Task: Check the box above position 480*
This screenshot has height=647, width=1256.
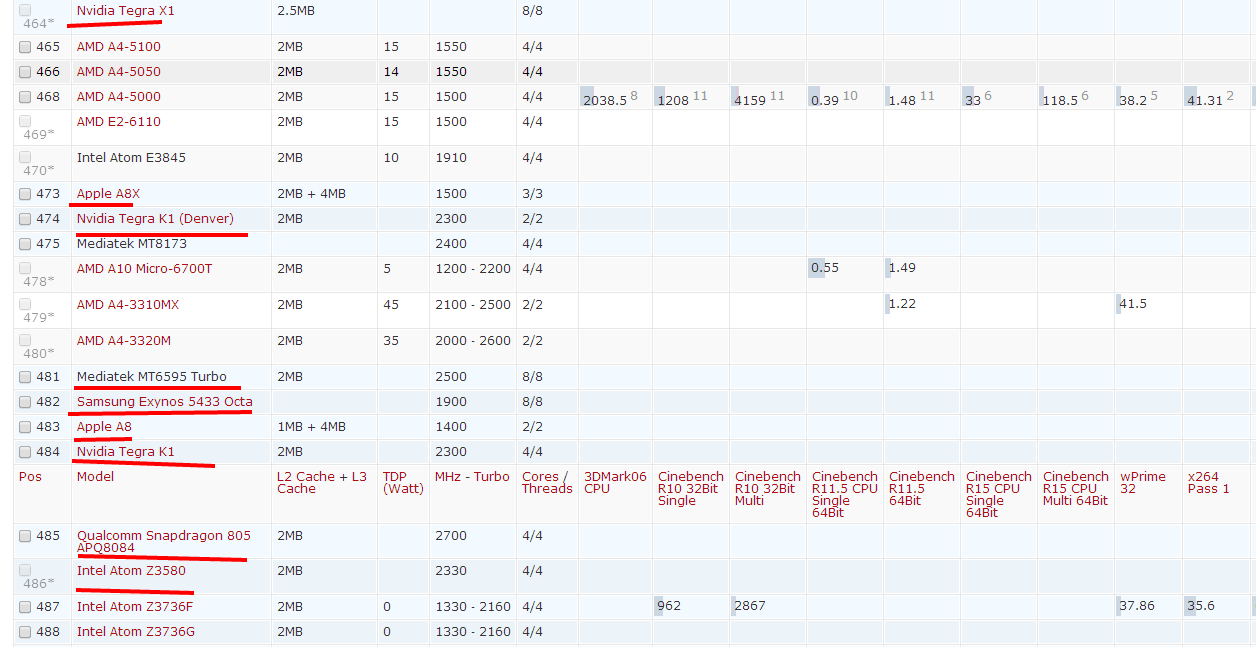Action: (25, 340)
